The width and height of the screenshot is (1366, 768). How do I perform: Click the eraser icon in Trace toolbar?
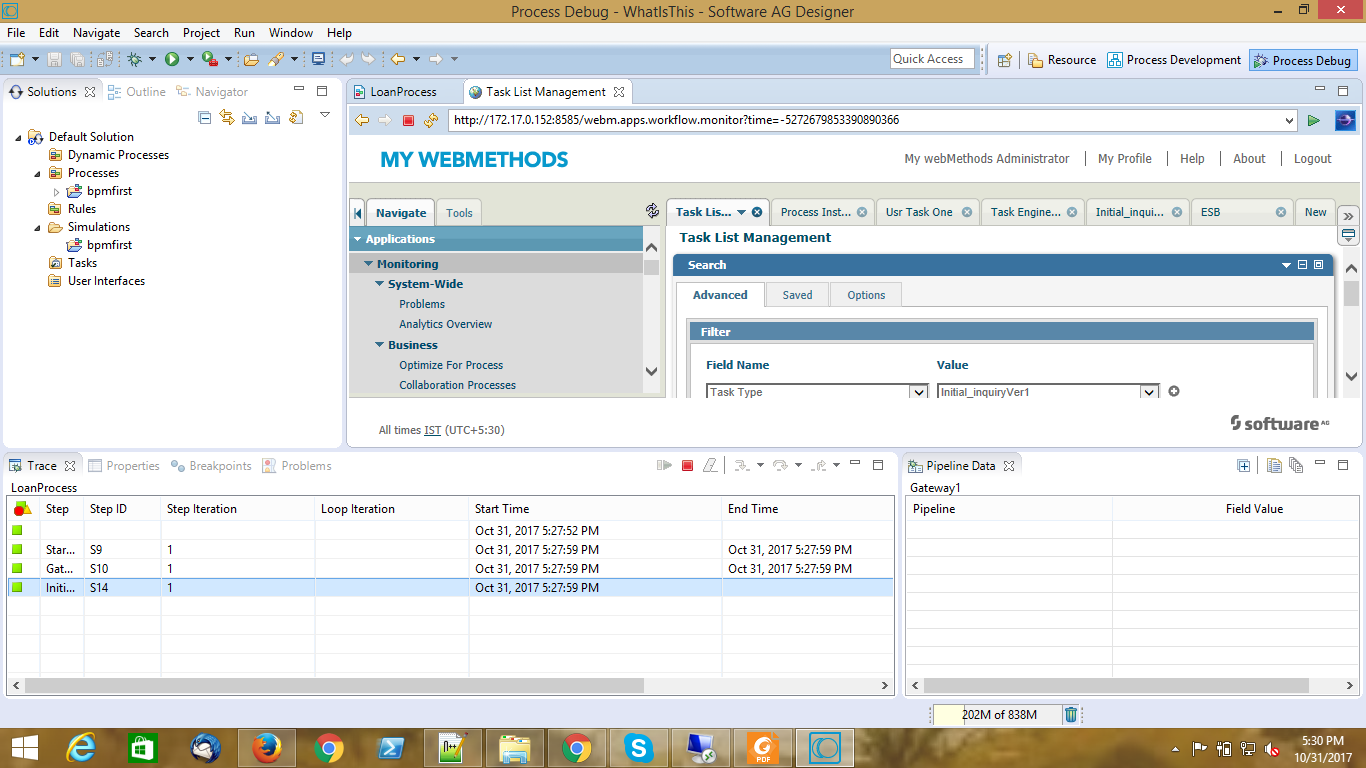710,465
